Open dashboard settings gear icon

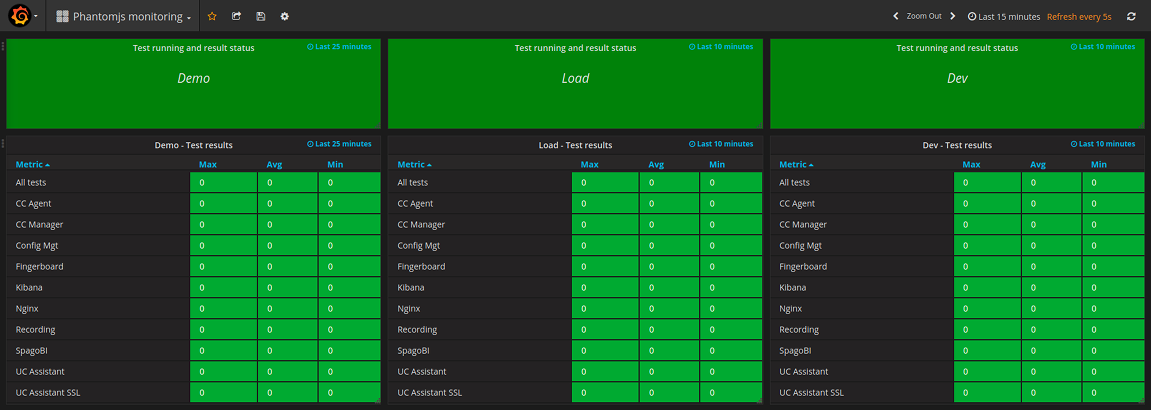pyautogui.click(x=285, y=17)
